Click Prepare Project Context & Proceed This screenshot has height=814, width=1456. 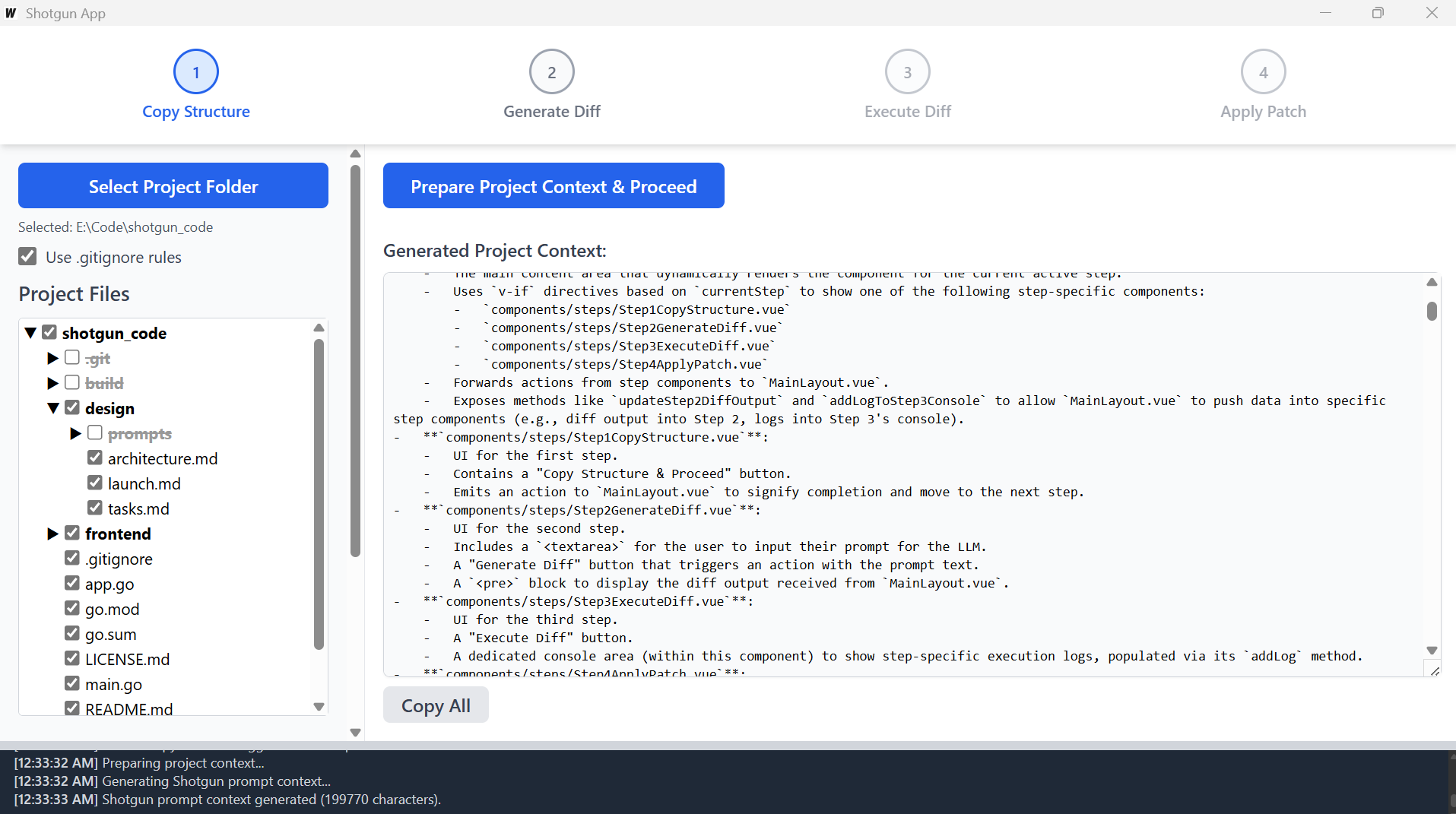point(553,185)
